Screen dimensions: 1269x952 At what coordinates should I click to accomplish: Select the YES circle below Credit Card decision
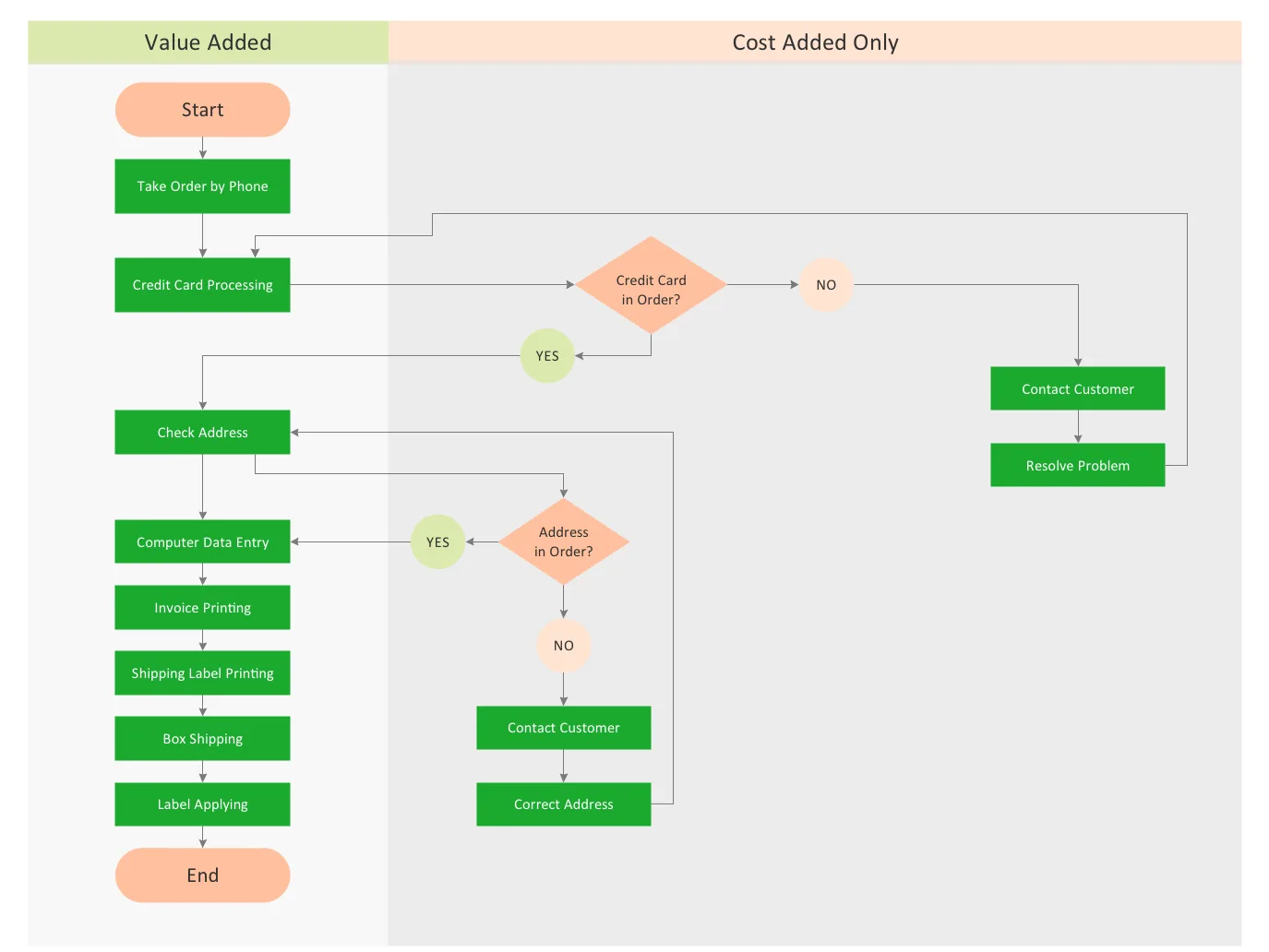click(547, 356)
